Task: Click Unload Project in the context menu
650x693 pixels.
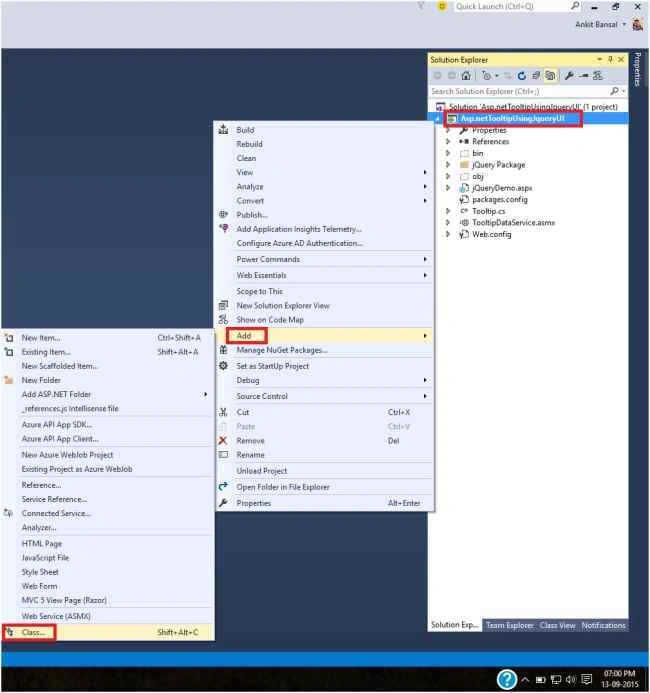Action: 262,471
